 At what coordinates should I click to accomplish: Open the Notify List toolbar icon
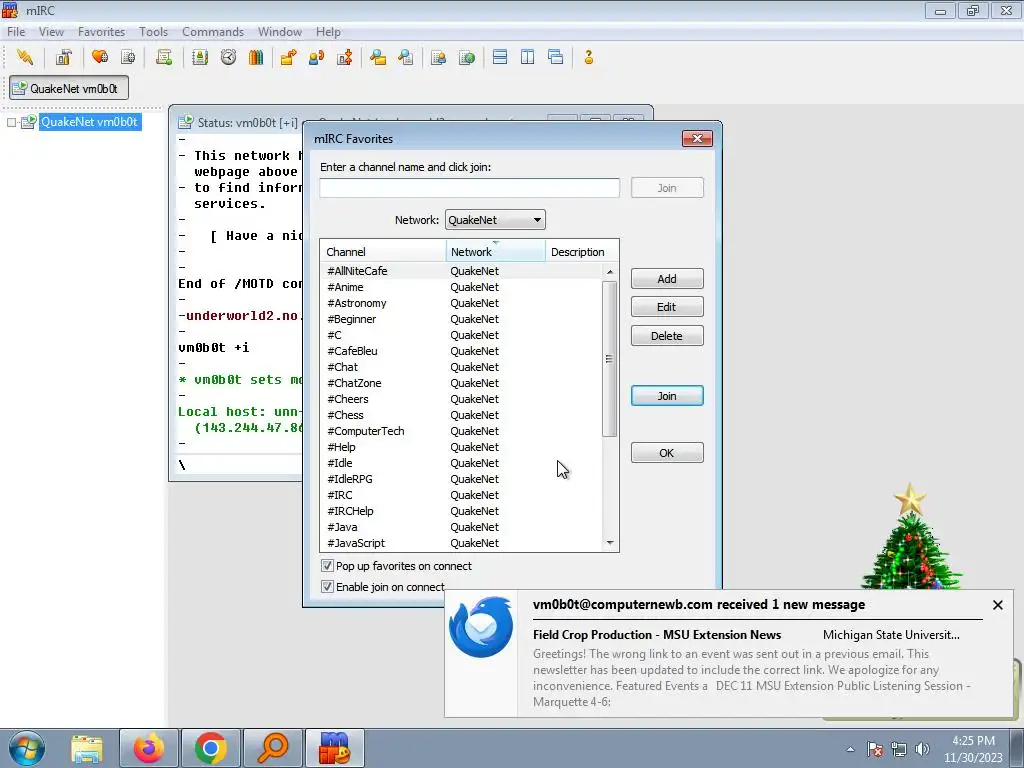point(438,57)
